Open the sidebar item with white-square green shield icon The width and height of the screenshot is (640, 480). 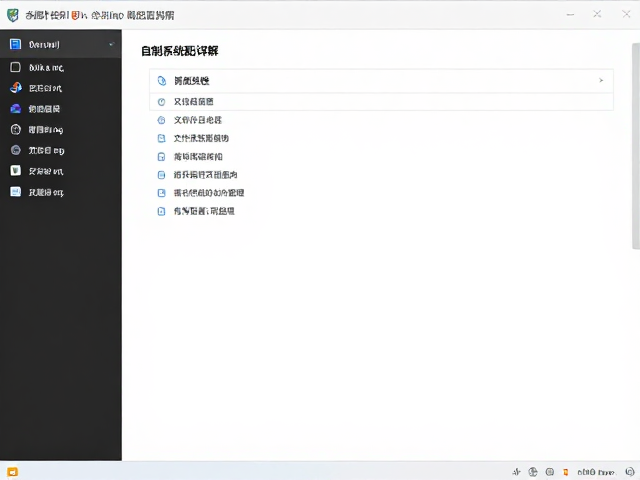pos(16,171)
